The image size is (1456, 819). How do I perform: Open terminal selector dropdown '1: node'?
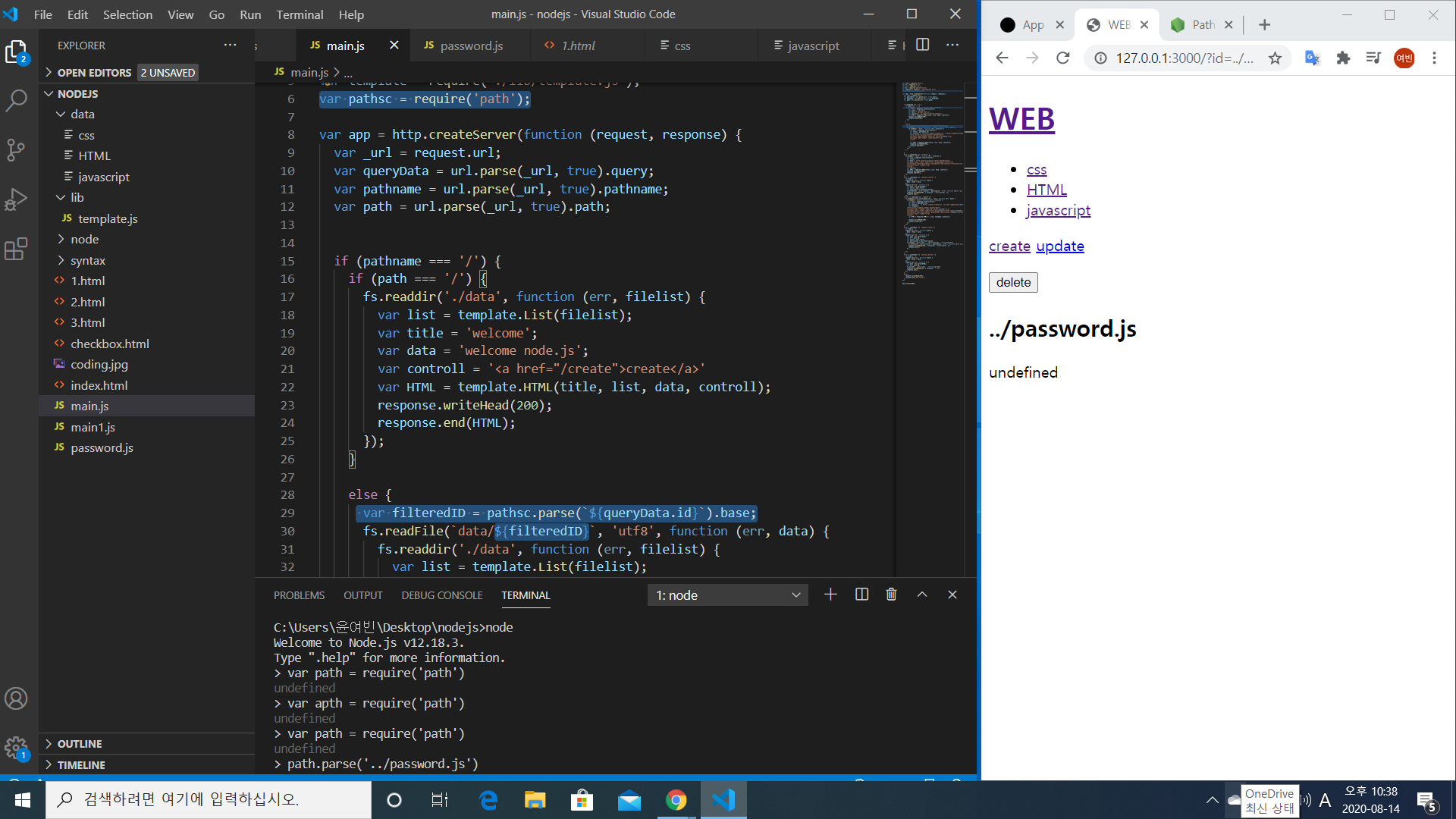[x=727, y=595]
